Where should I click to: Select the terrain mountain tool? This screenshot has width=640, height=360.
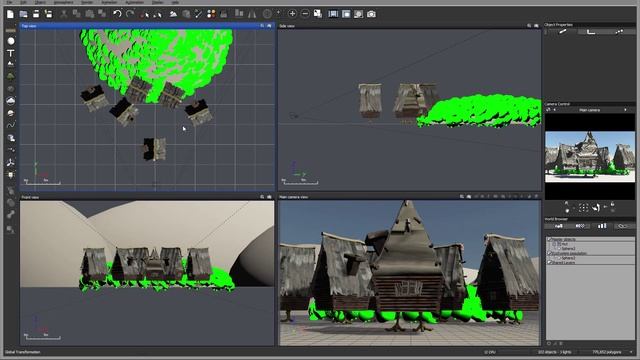[11, 64]
